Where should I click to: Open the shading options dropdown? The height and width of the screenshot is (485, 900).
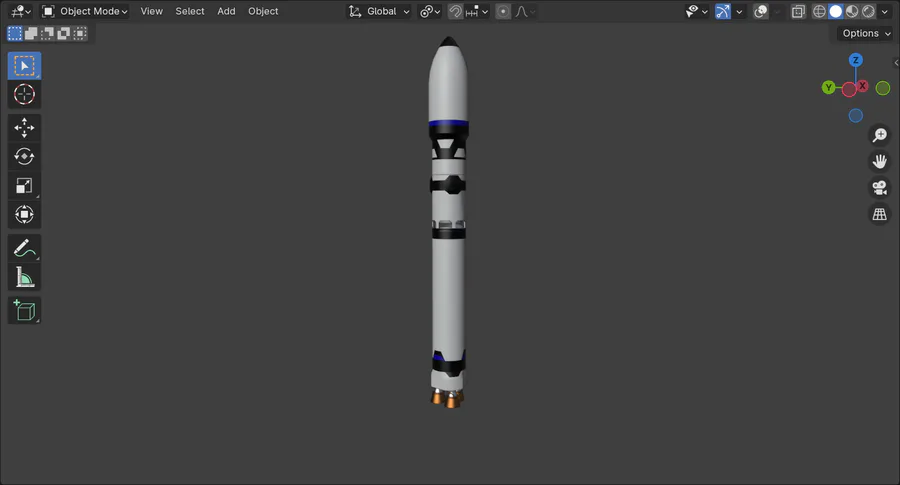click(x=885, y=11)
